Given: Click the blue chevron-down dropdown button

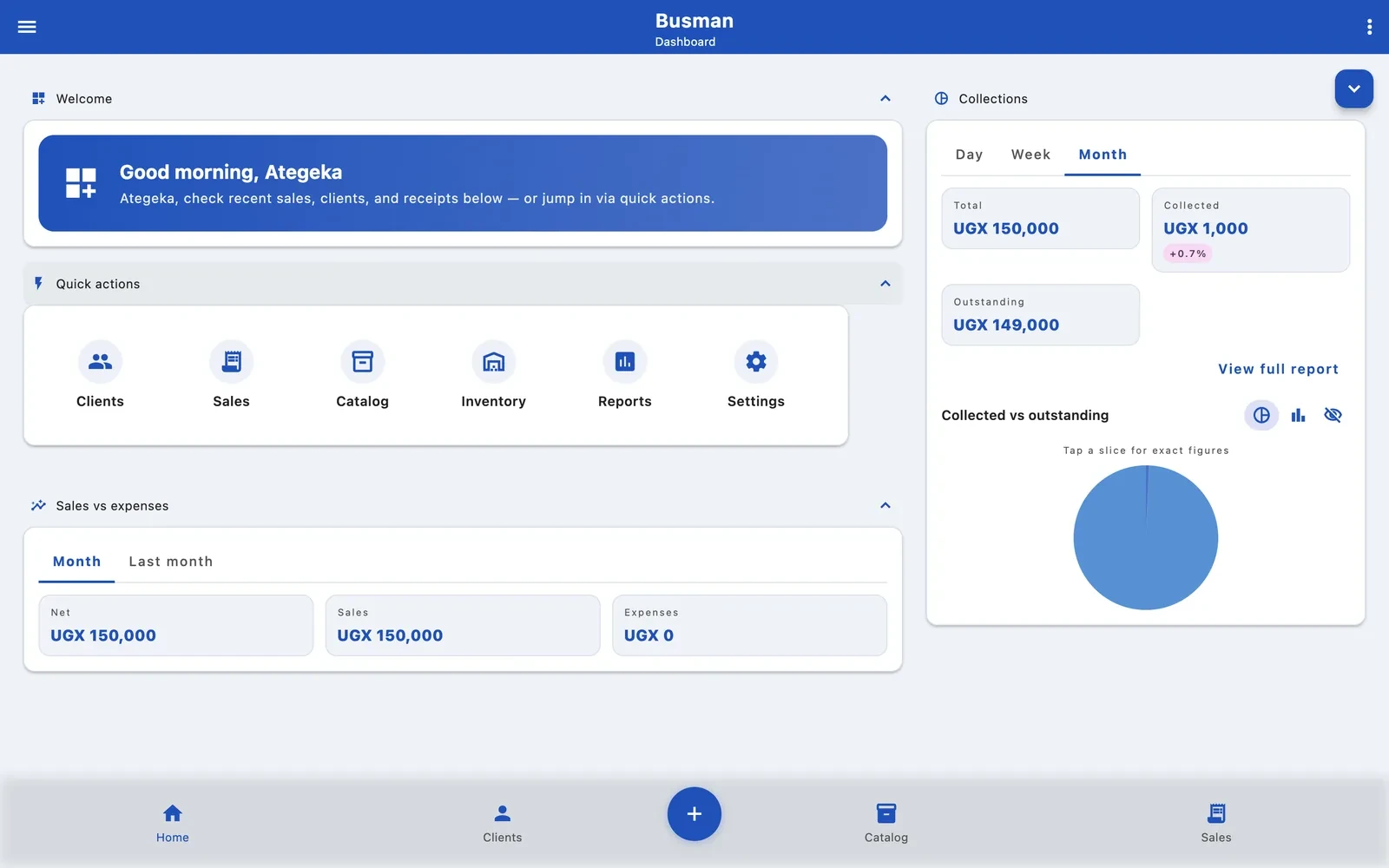Looking at the screenshot, I should coord(1353,89).
